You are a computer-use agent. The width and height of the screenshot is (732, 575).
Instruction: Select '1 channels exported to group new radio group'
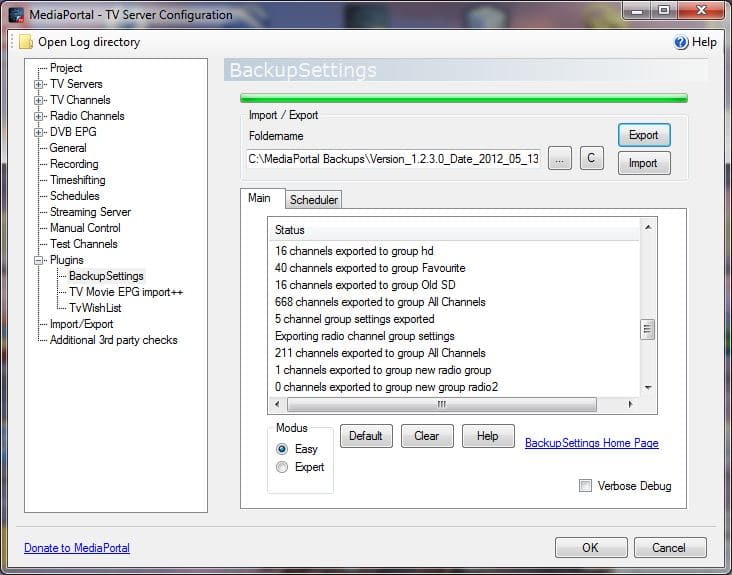pos(383,370)
